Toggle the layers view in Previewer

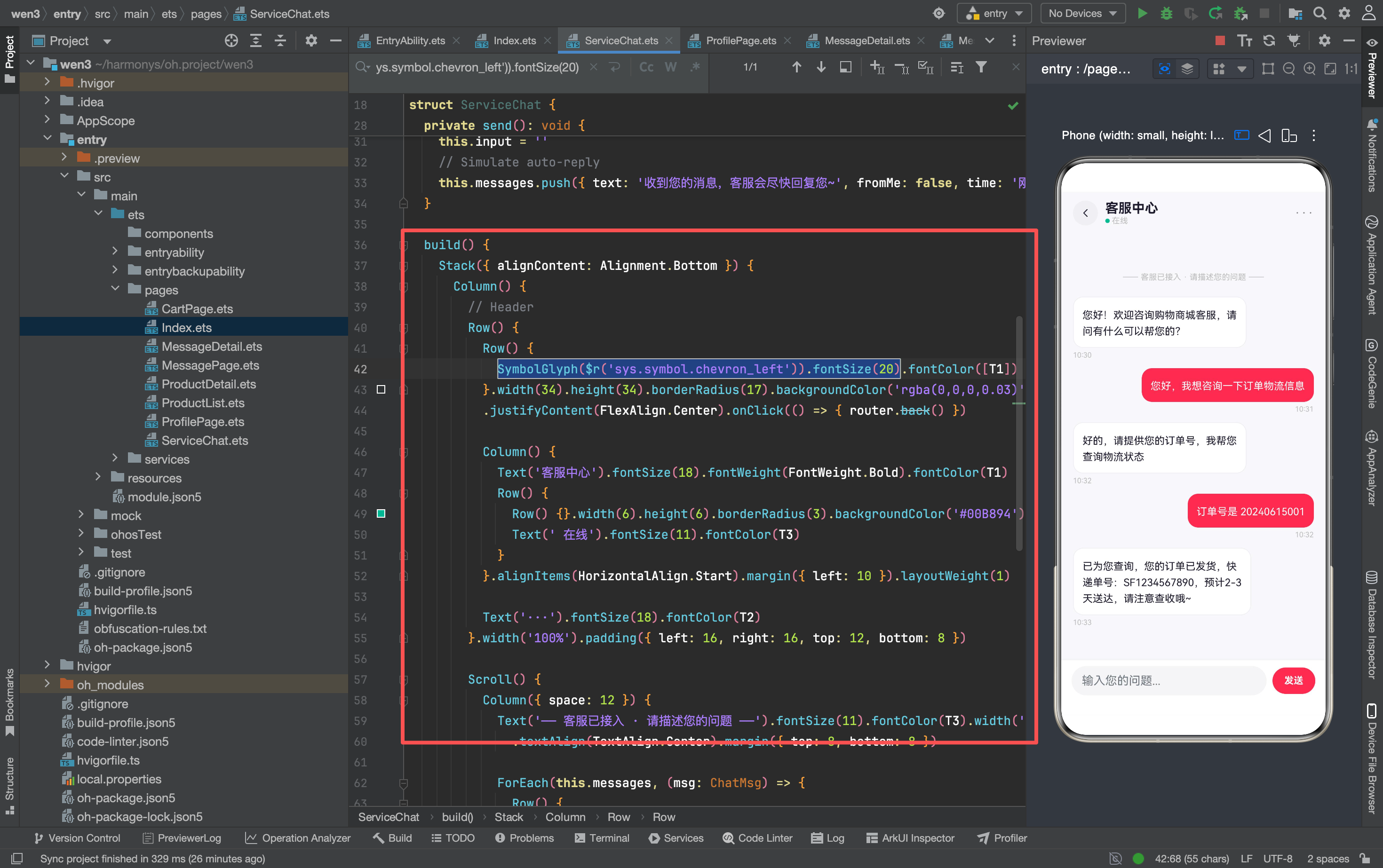[1186, 69]
